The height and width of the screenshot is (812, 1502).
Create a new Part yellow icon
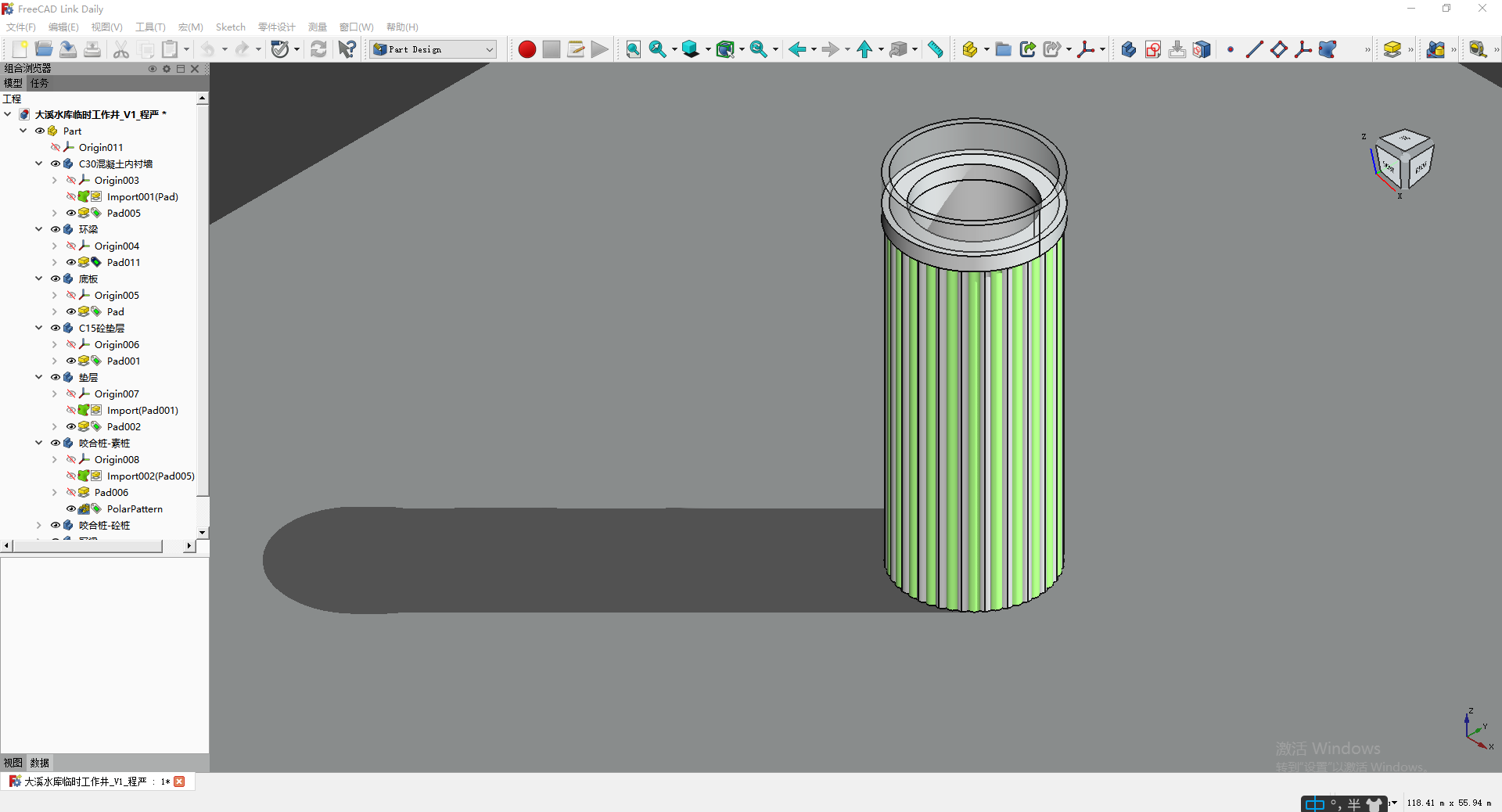pyautogui.click(x=970, y=49)
